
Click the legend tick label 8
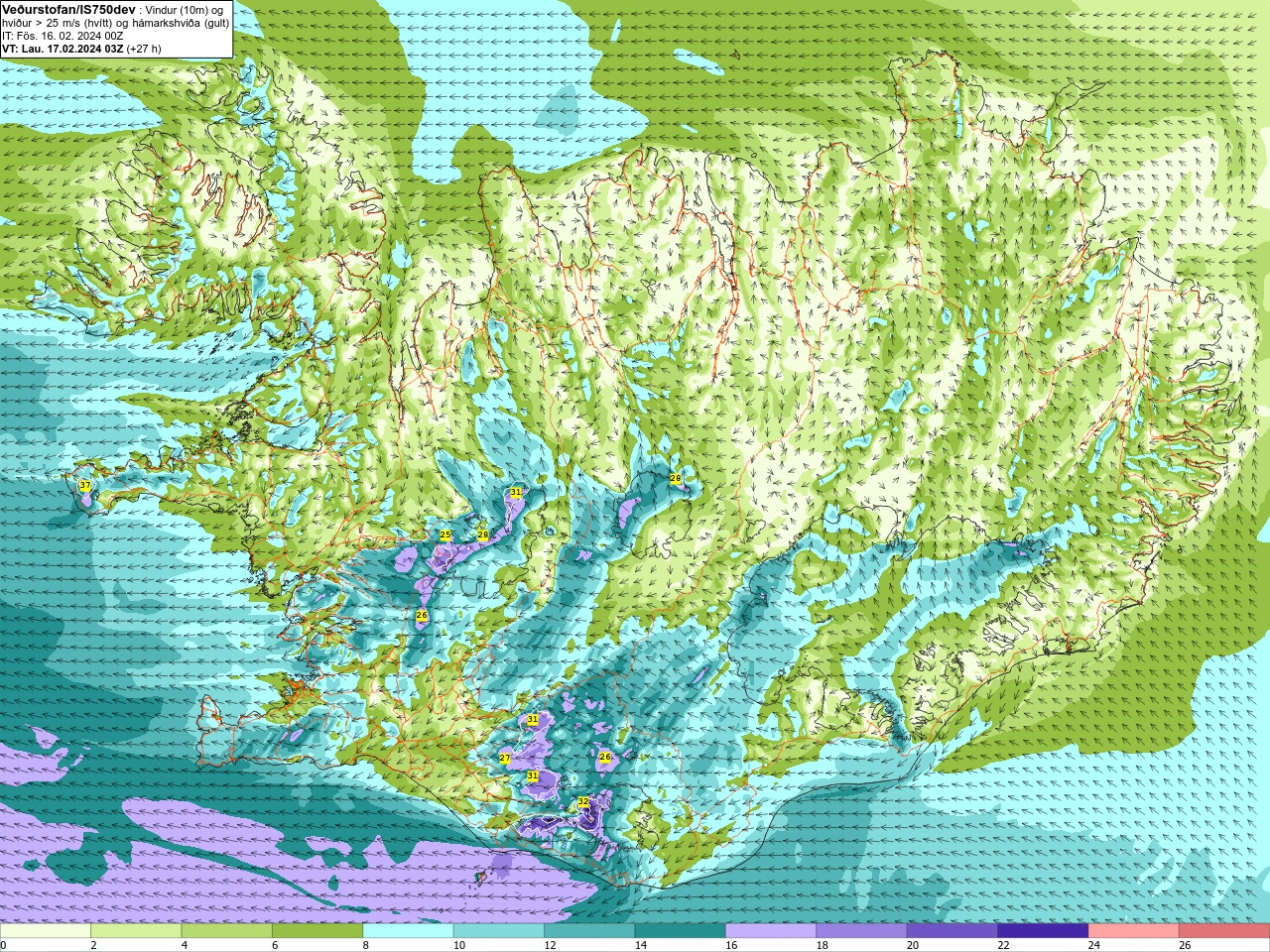[x=365, y=945]
